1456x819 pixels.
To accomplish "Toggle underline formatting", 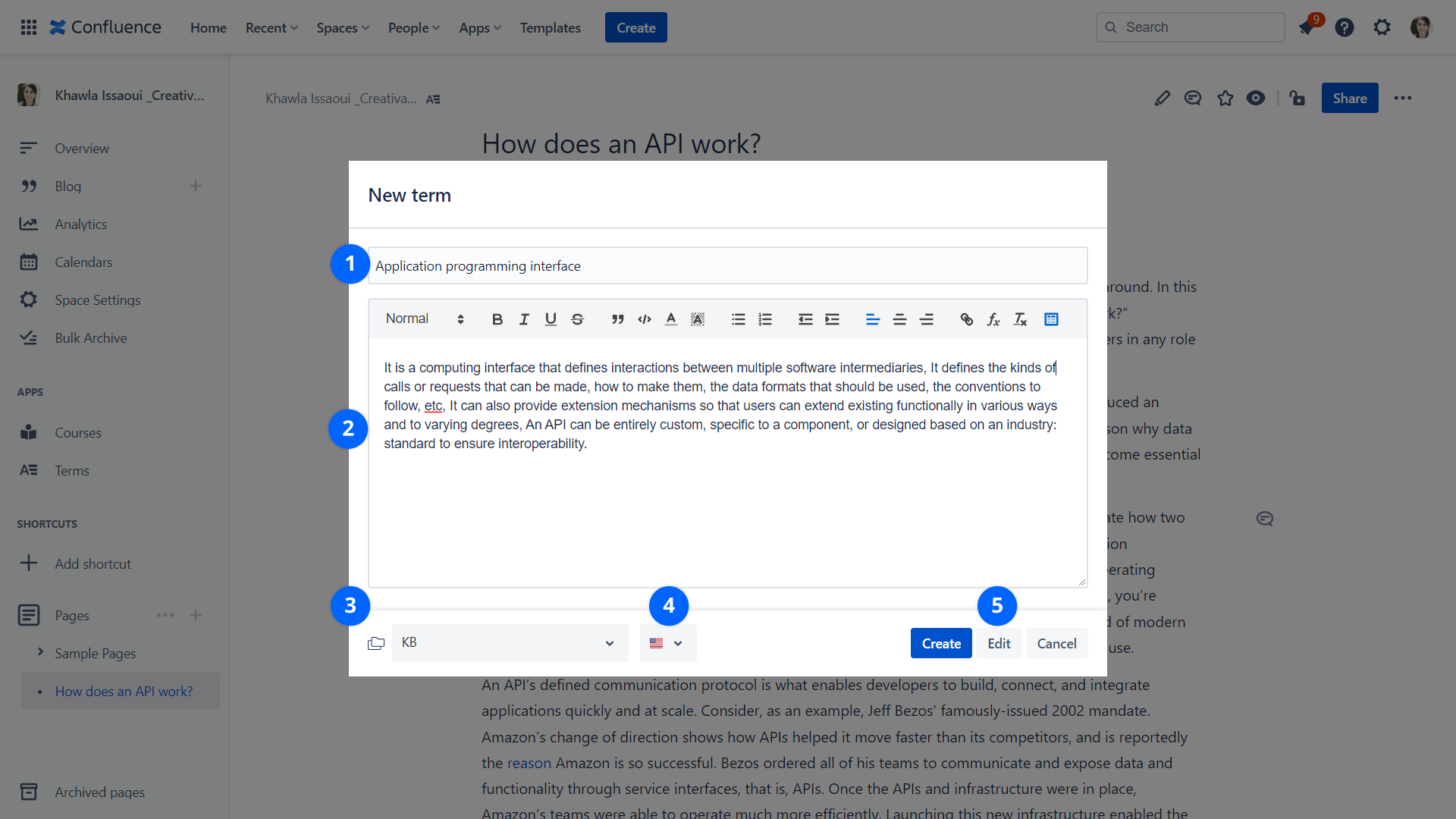I will [x=551, y=319].
